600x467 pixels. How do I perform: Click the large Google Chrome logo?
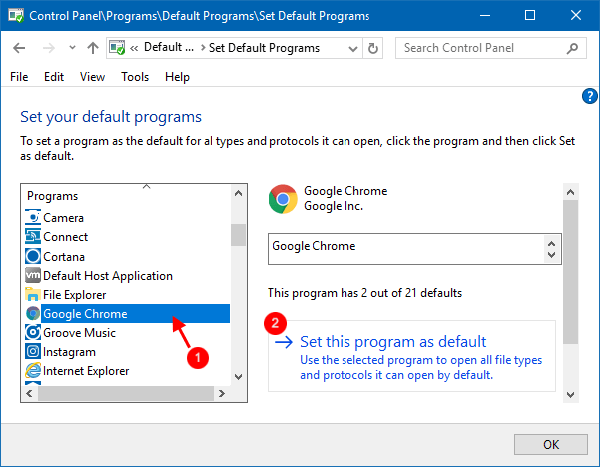283,199
